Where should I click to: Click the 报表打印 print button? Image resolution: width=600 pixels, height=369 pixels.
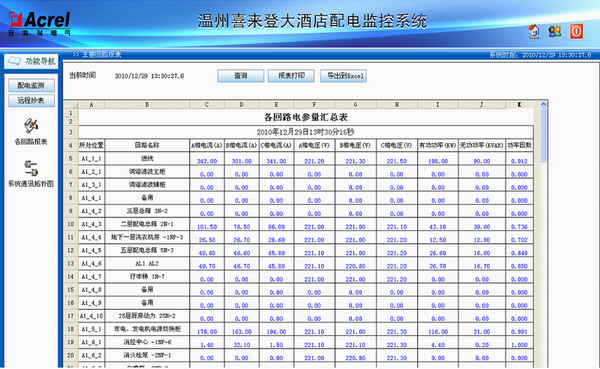(x=291, y=76)
